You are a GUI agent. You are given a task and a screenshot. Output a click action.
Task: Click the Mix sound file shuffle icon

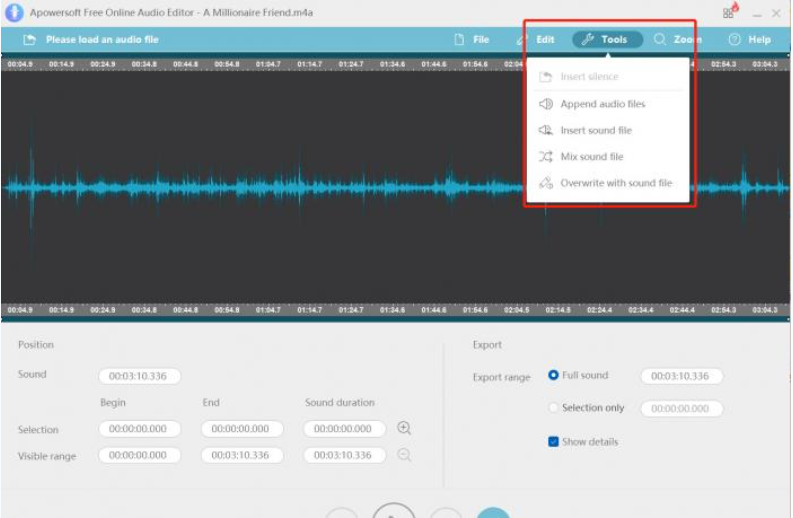(546, 156)
